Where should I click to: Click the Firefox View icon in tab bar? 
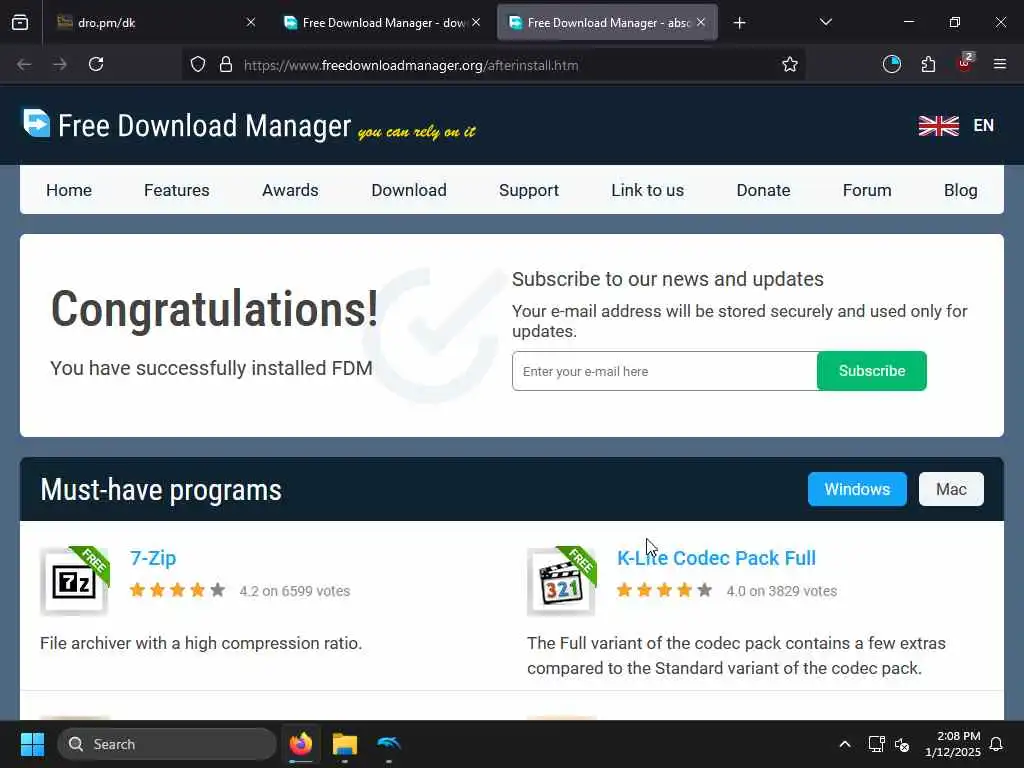pyautogui.click(x=20, y=22)
